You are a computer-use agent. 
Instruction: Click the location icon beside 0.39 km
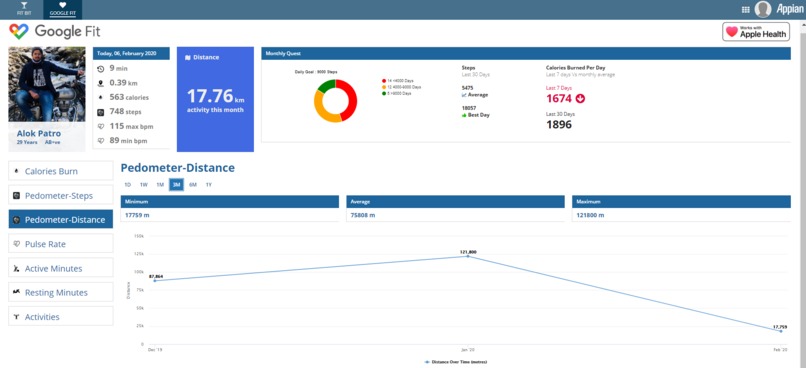101,83
